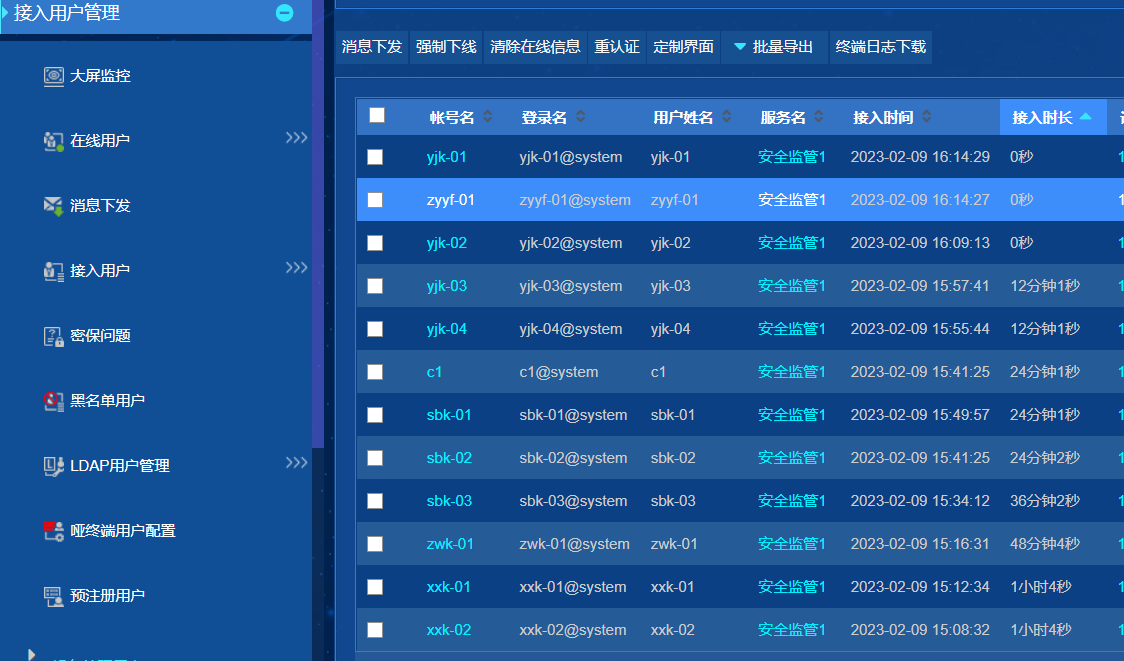
Task: Click the 密保问题 question icon
Action: coord(53,336)
